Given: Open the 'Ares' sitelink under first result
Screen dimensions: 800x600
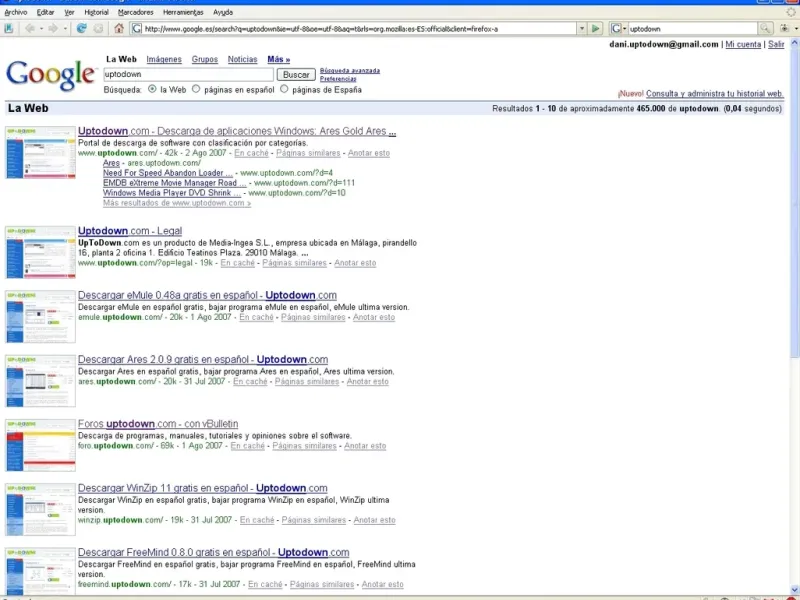Looking at the screenshot, I should point(111,163).
